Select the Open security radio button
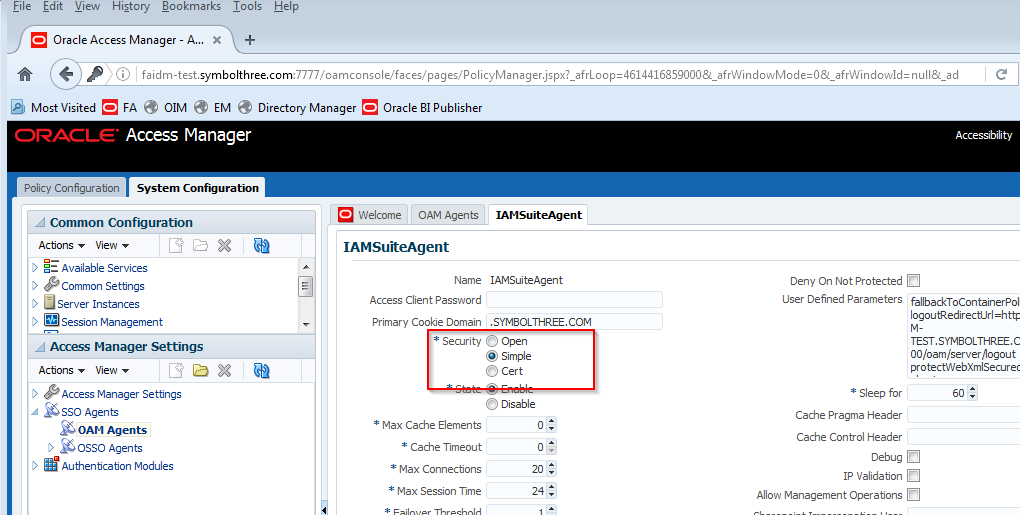The height and width of the screenshot is (515, 1020). click(x=492, y=342)
